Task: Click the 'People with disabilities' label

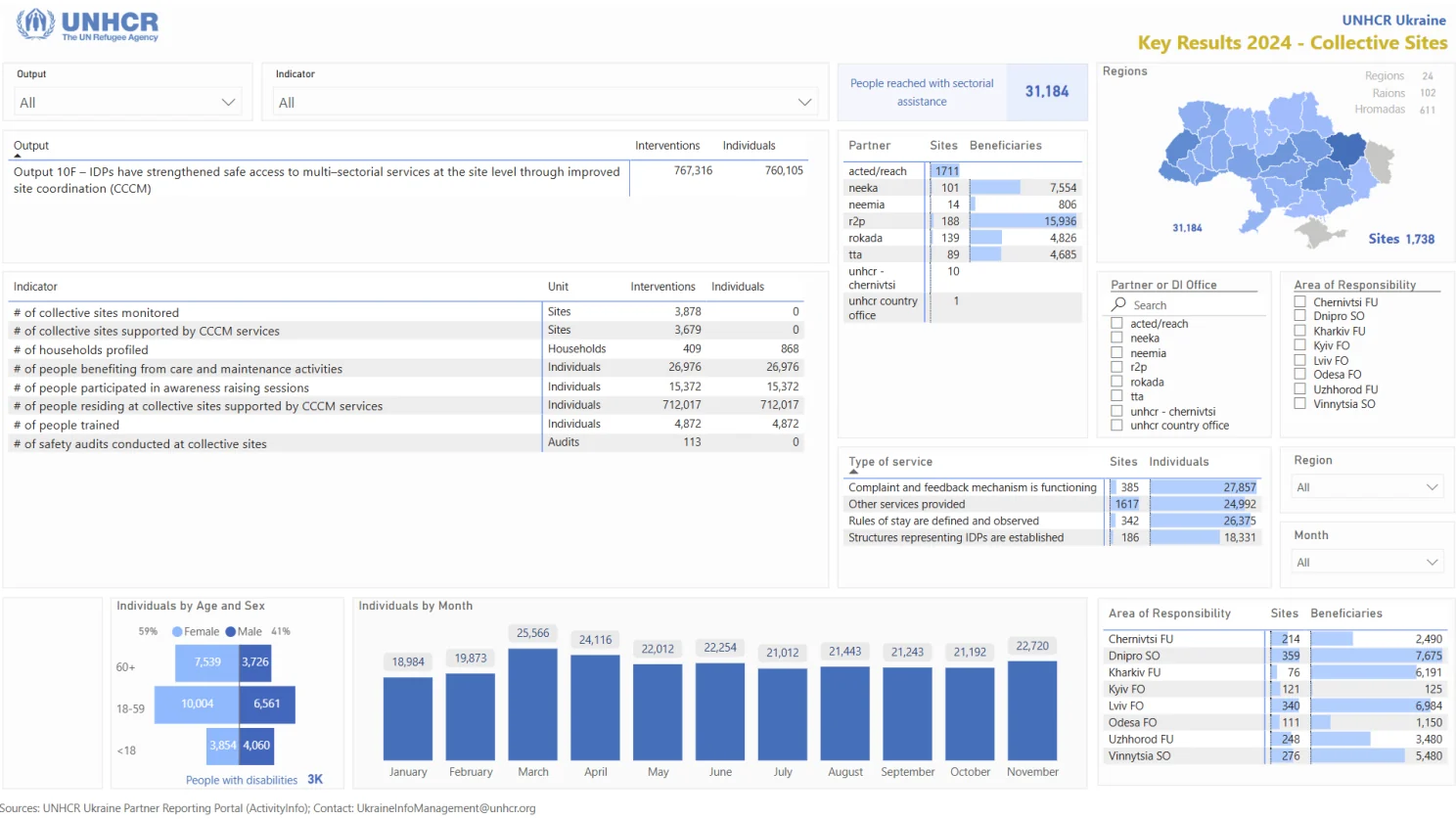Action: click(242, 781)
